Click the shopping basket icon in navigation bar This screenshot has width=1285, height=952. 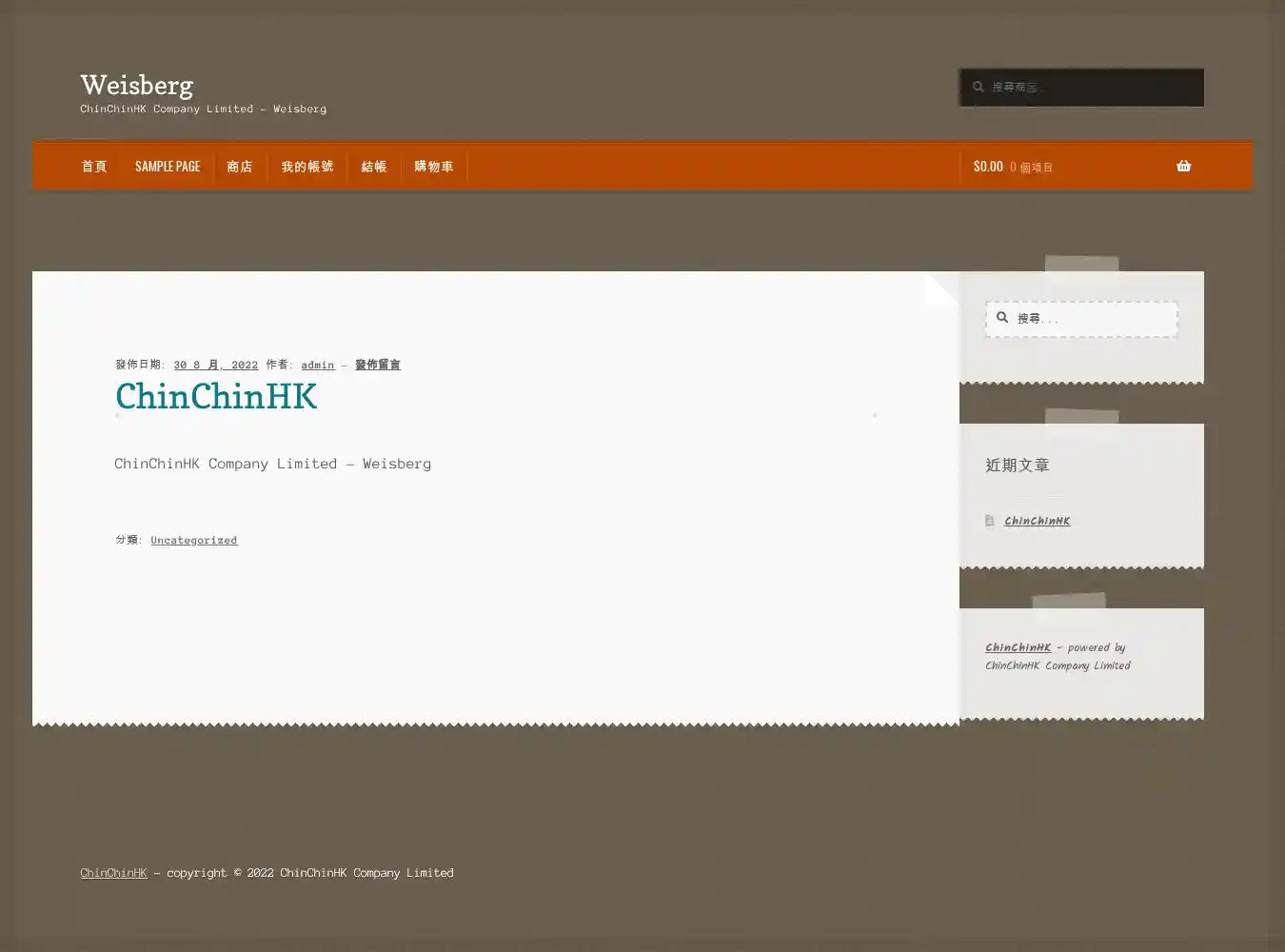[x=1183, y=166]
